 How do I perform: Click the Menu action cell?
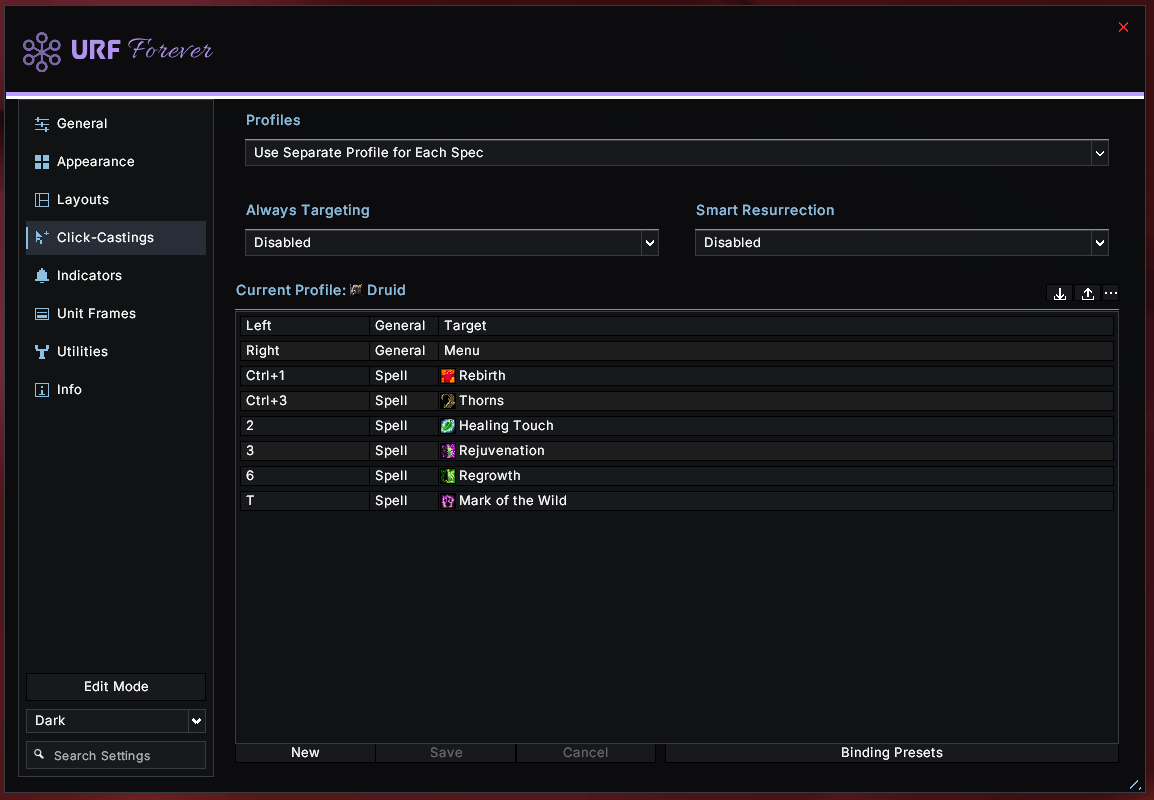pos(776,351)
